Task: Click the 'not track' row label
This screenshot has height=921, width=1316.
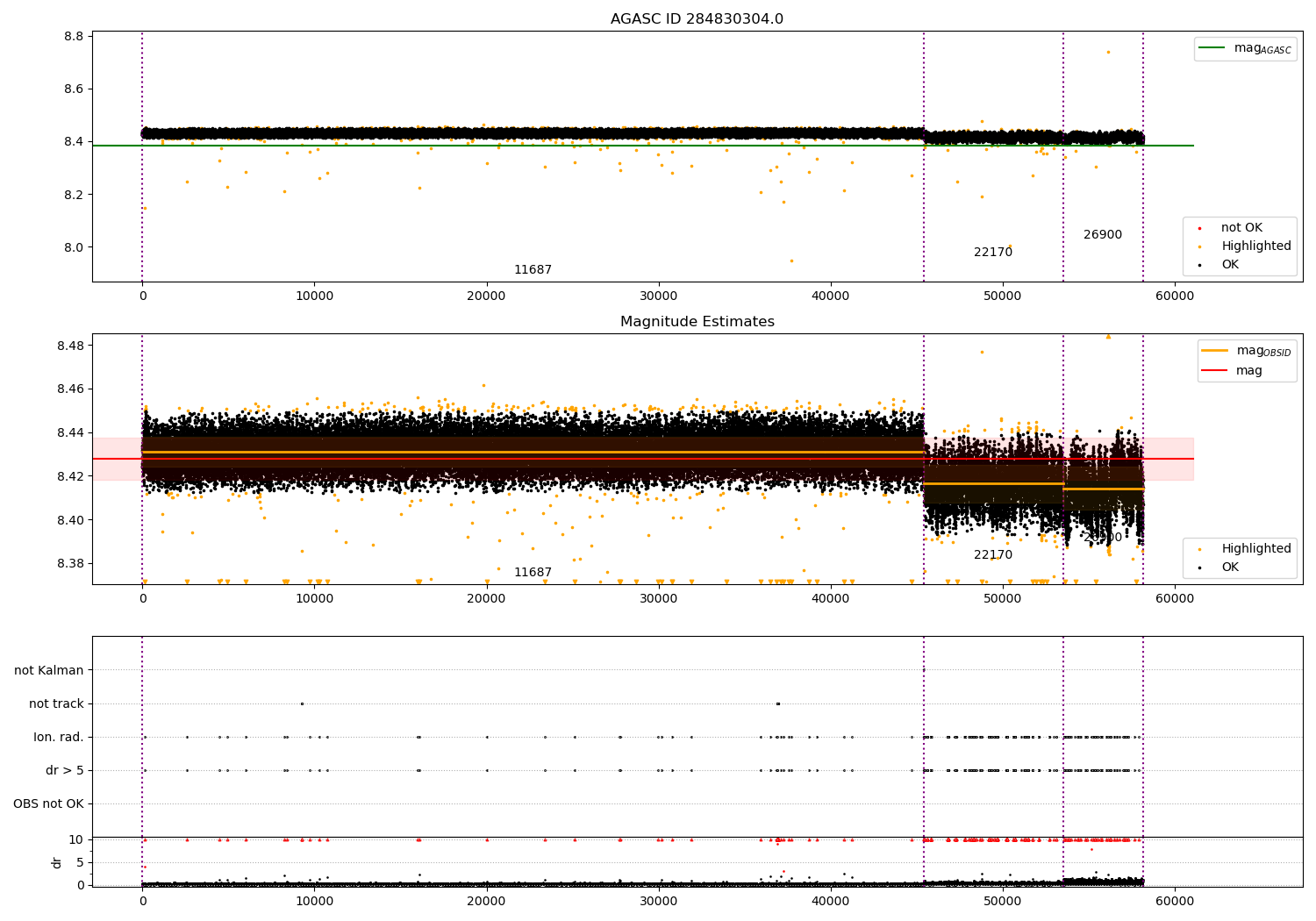Action: pos(56,704)
